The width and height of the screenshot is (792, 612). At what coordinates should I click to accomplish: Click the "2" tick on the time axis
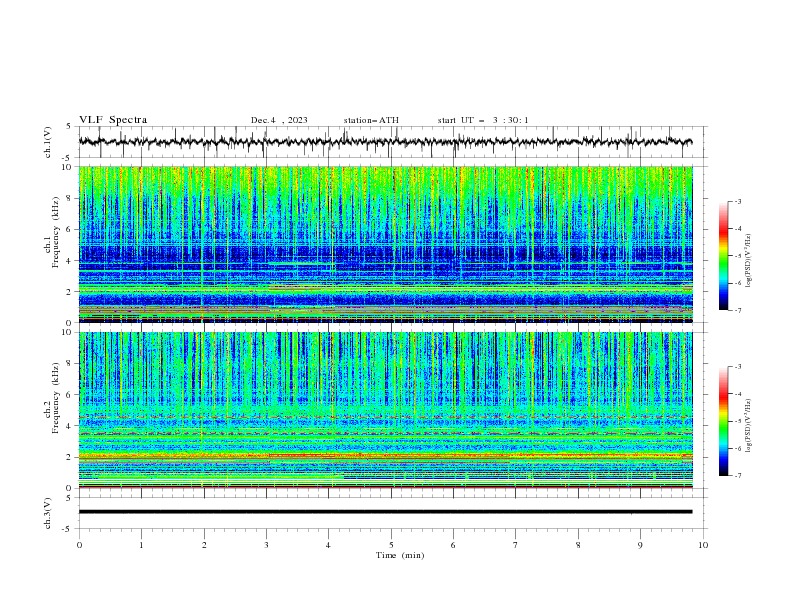coord(204,545)
